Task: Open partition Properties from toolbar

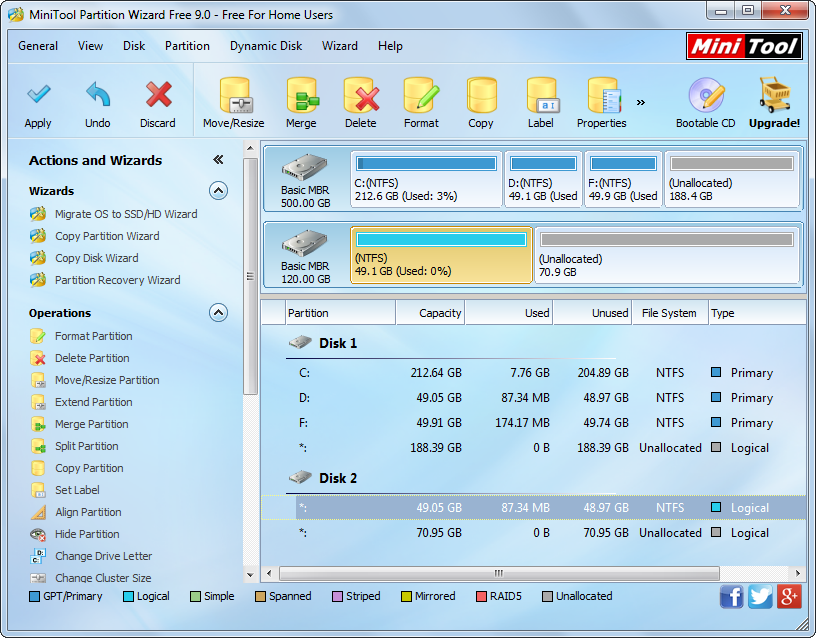Action: pos(602,104)
